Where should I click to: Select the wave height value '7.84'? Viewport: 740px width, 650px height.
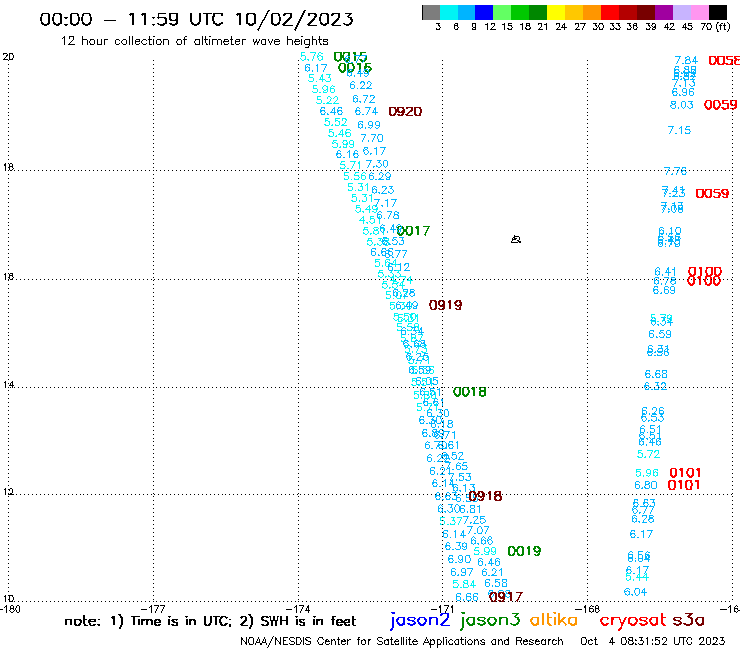click(x=686, y=60)
